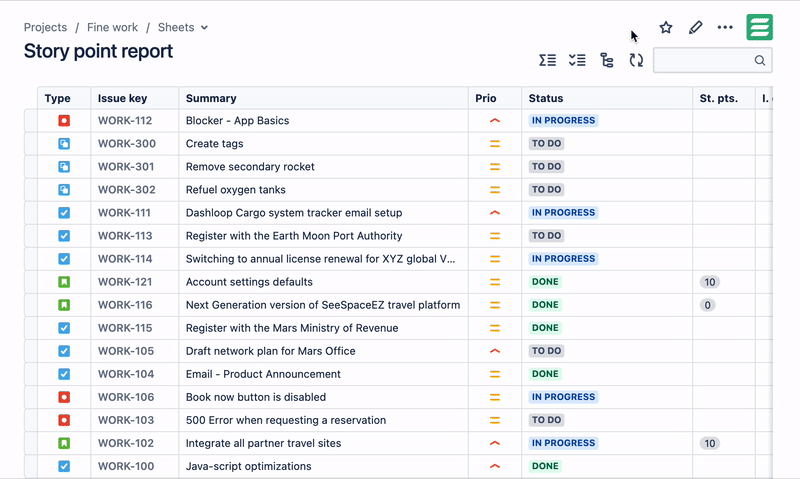Click the checklist toolbar icon
The image size is (800, 479).
[577, 60]
